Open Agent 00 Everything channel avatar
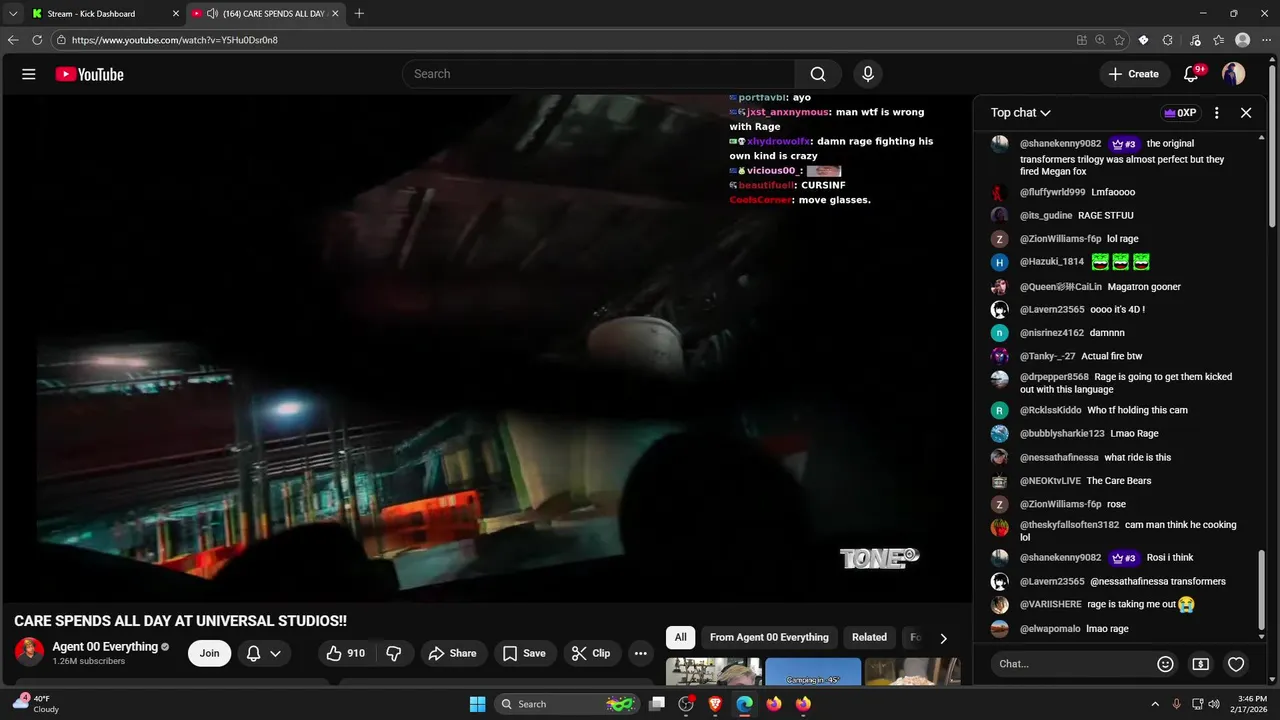 [x=29, y=652]
